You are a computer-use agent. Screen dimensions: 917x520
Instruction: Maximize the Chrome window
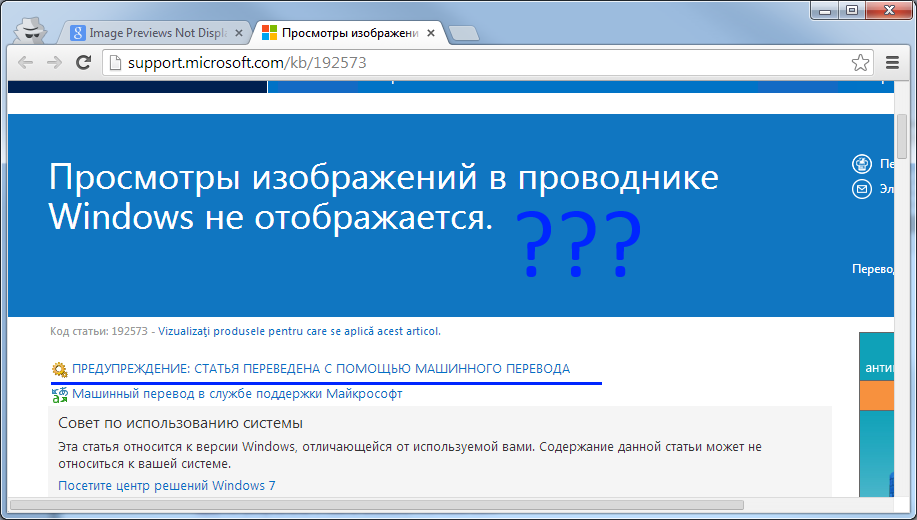tap(852, 10)
